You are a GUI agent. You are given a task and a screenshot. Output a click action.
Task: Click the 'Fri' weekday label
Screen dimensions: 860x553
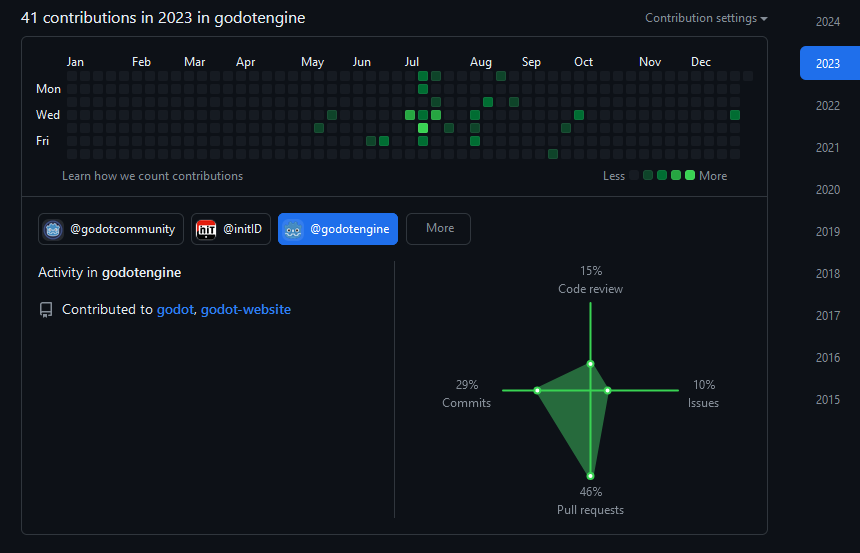click(42, 141)
